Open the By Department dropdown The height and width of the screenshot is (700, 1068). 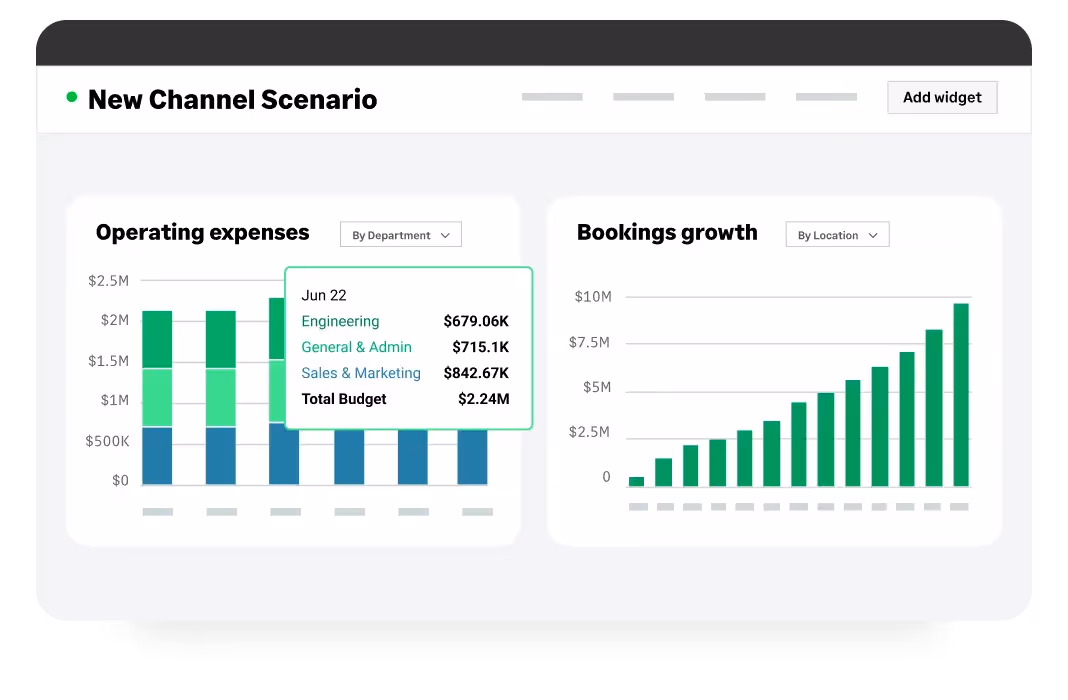(400, 234)
